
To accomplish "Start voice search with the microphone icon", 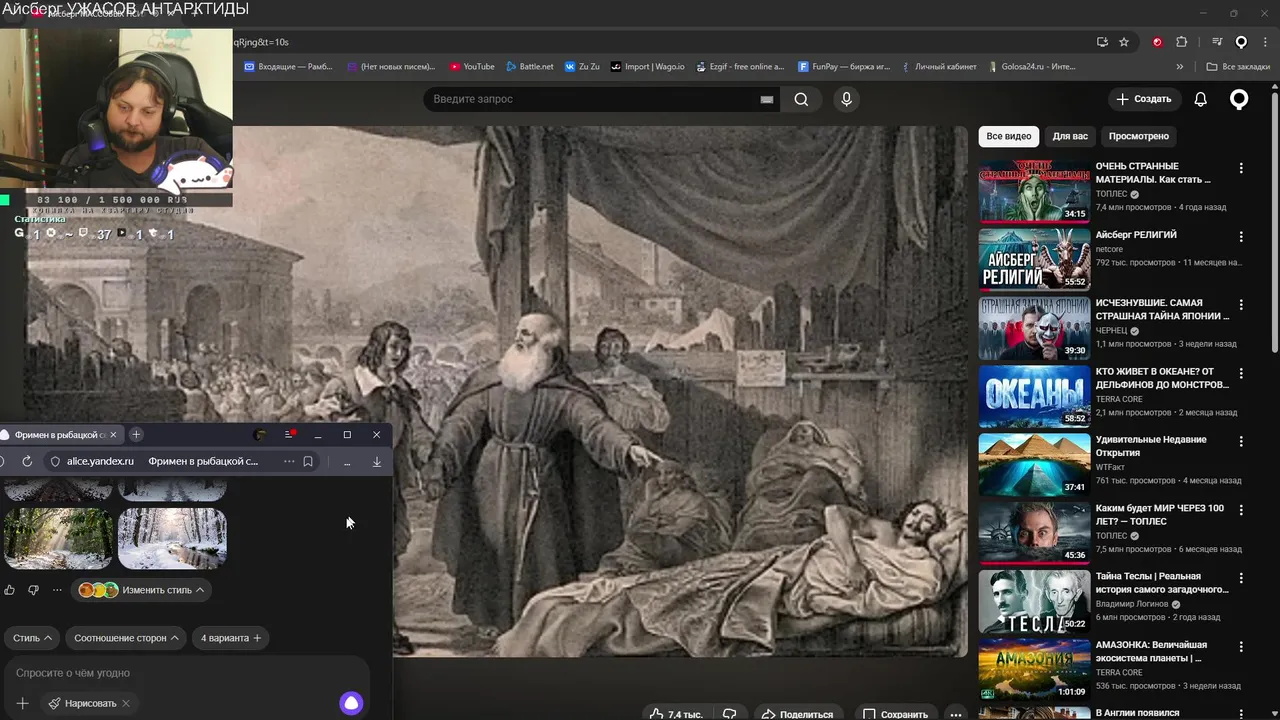I will click(846, 99).
